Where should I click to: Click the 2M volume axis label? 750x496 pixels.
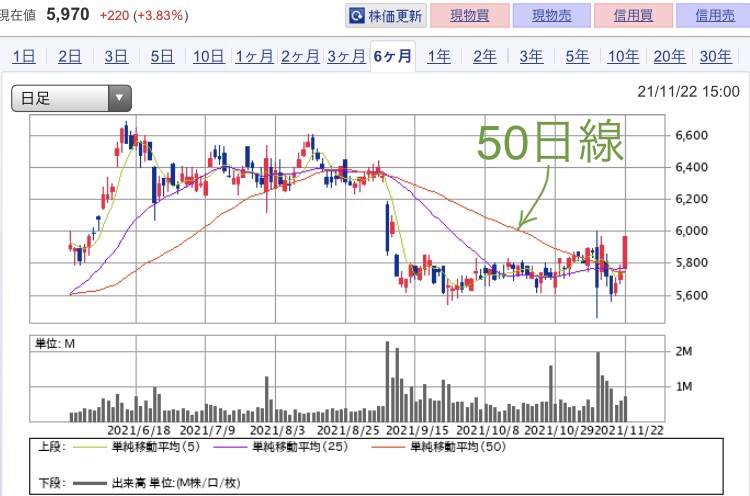point(684,352)
